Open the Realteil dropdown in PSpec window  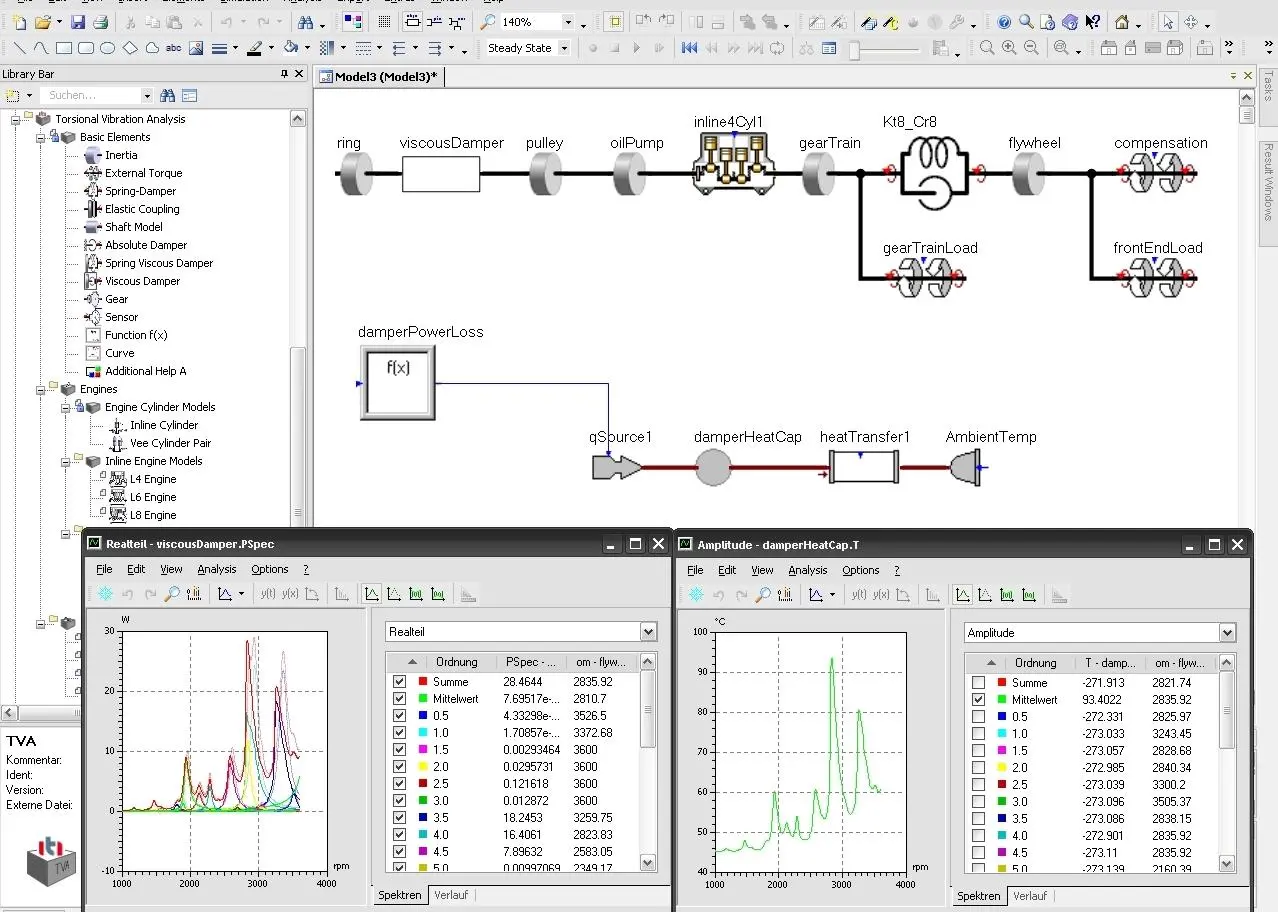[x=648, y=632]
